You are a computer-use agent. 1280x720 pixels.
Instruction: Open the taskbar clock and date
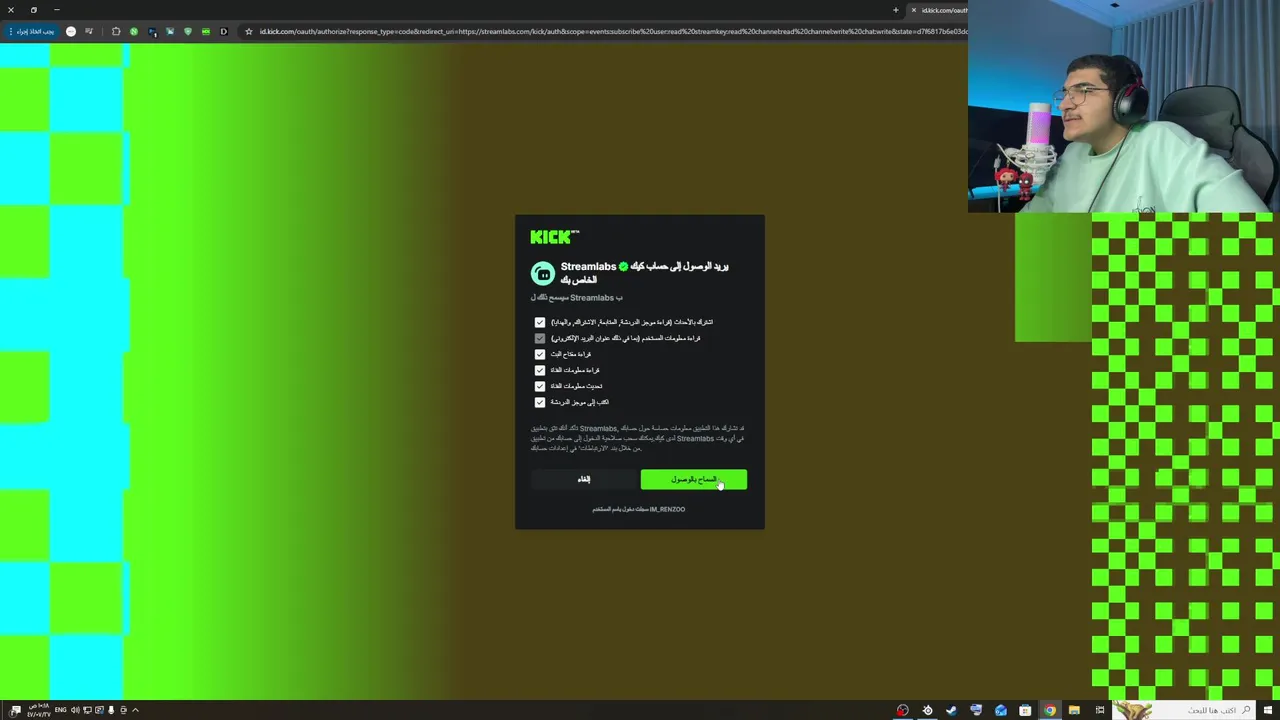point(39,710)
